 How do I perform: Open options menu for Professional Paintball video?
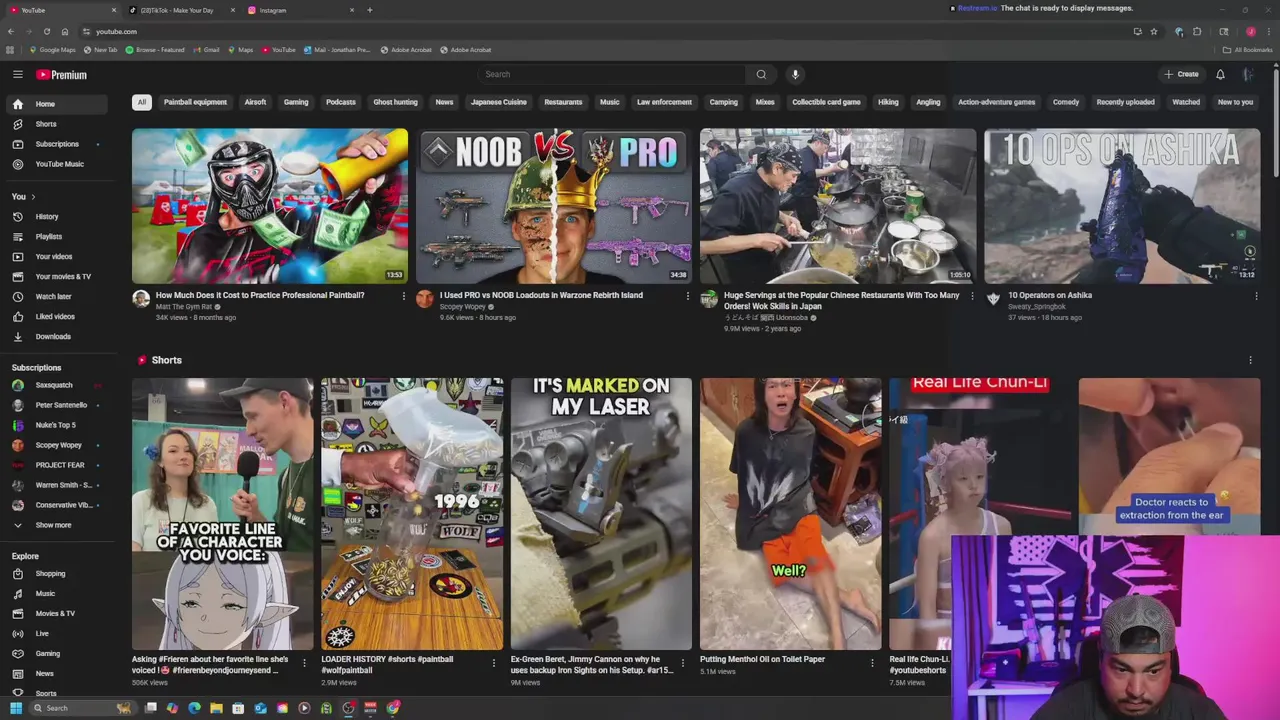tap(404, 296)
